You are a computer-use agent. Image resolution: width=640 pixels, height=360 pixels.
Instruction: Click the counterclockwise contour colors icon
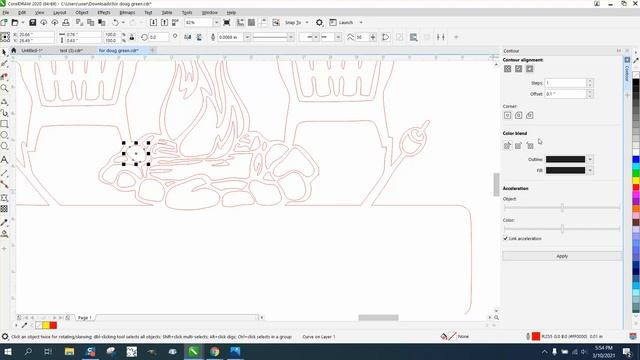tap(529, 145)
